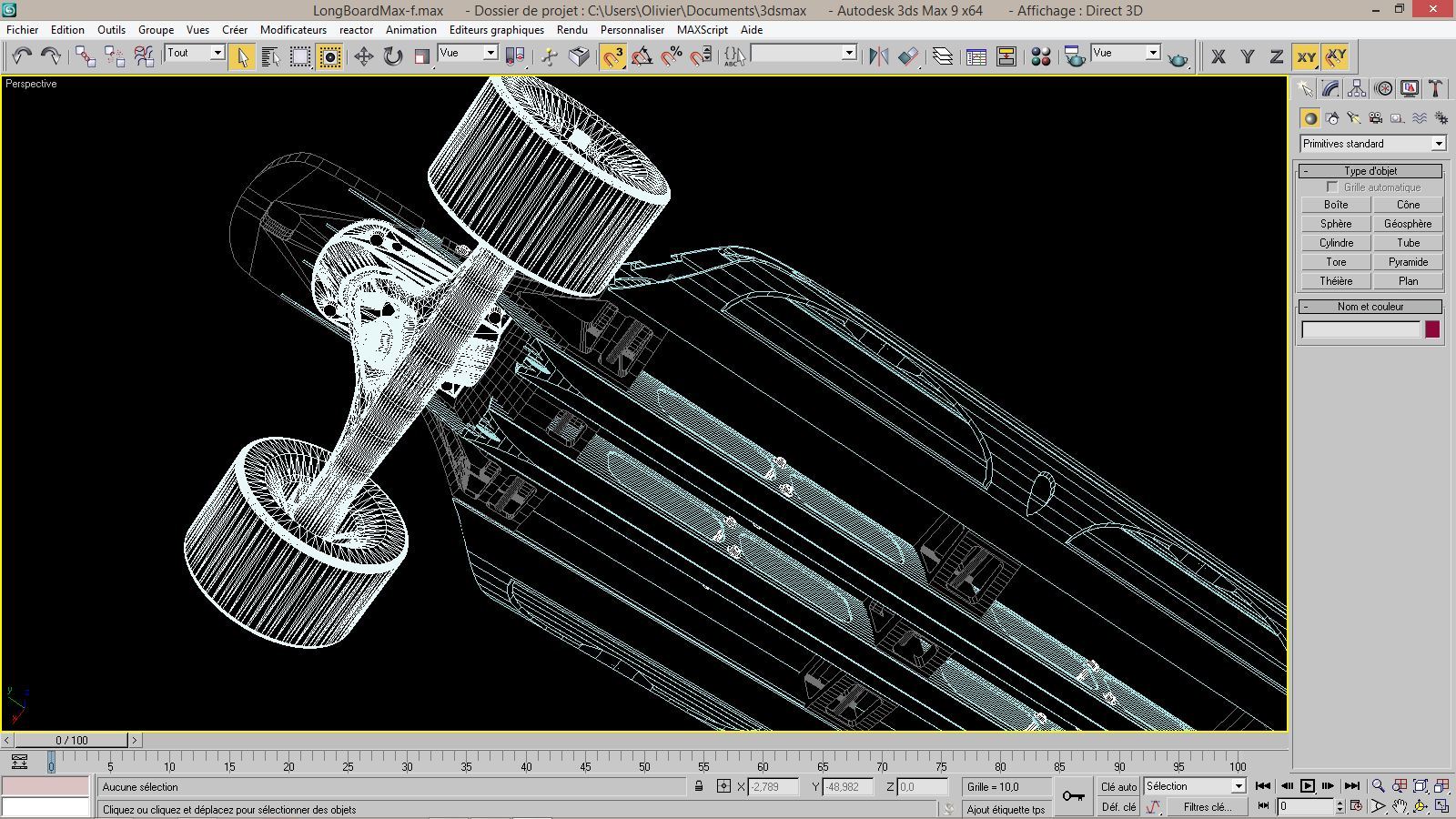The width and height of the screenshot is (1456, 819).
Task: Toggle the 3D Snap magnet tool
Action: 615,56
